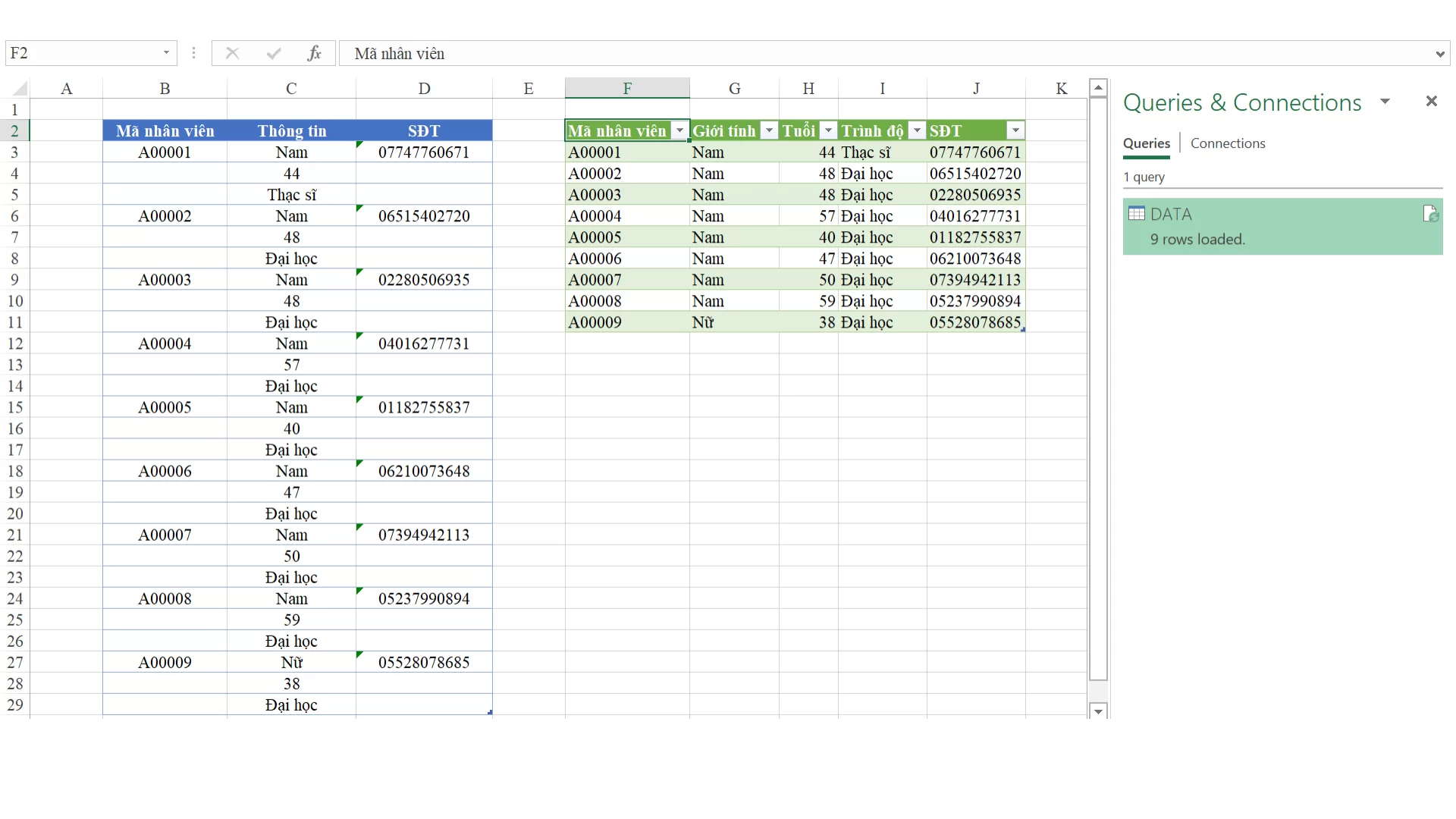Open the Name Box dropdown

[x=167, y=53]
